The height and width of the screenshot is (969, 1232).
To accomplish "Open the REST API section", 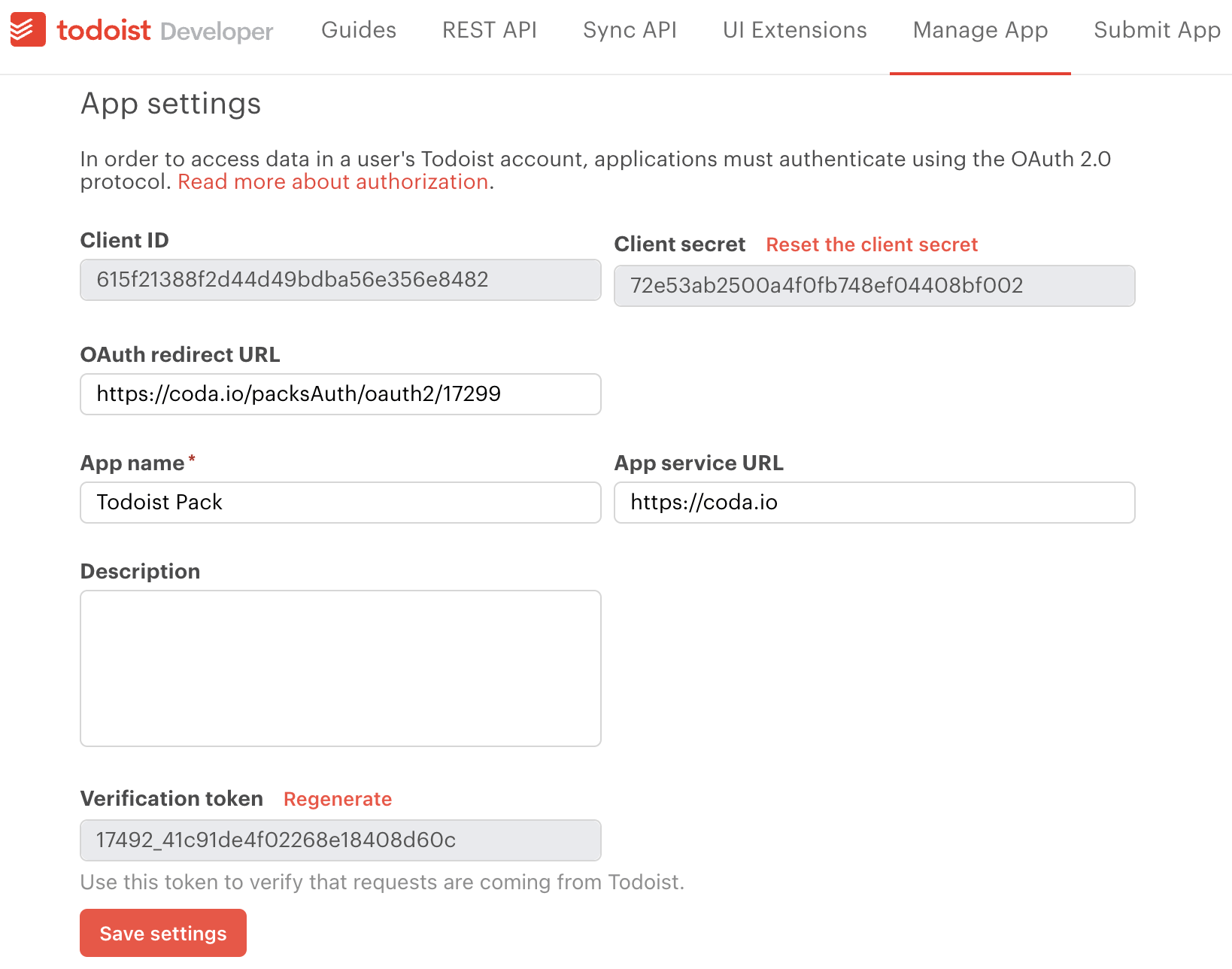I will tap(489, 30).
